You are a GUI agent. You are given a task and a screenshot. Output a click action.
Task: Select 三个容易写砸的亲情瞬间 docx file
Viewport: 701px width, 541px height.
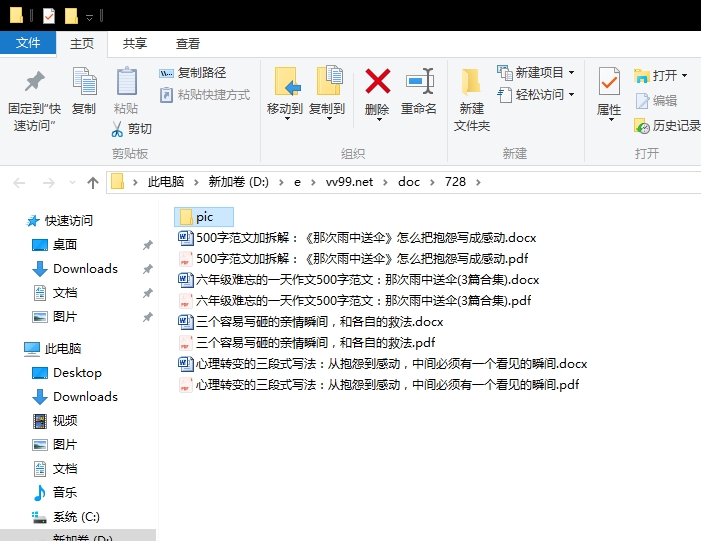[x=310, y=321]
